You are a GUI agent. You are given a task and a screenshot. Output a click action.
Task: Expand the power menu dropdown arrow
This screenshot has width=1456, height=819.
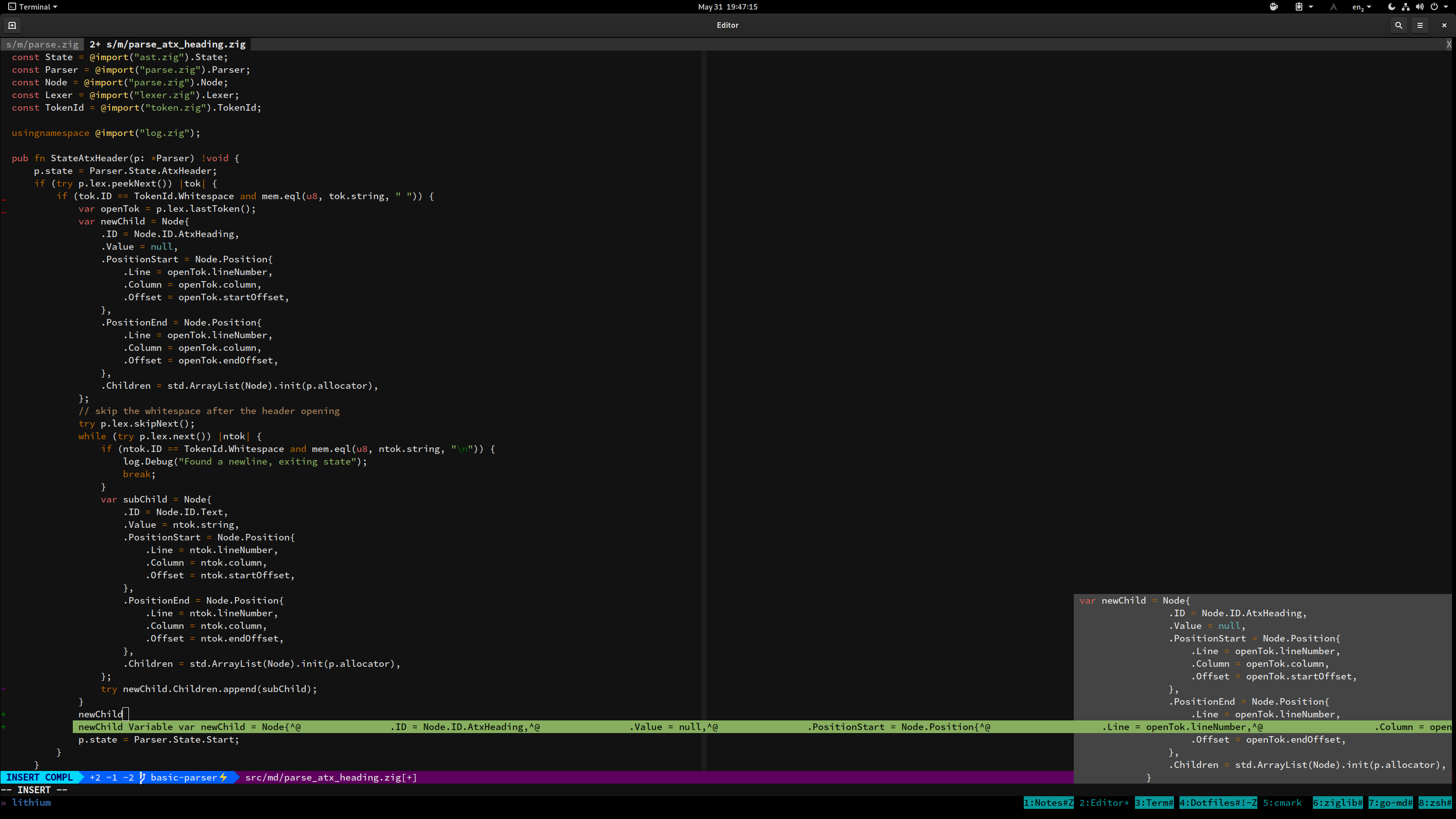click(x=1446, y=7)
